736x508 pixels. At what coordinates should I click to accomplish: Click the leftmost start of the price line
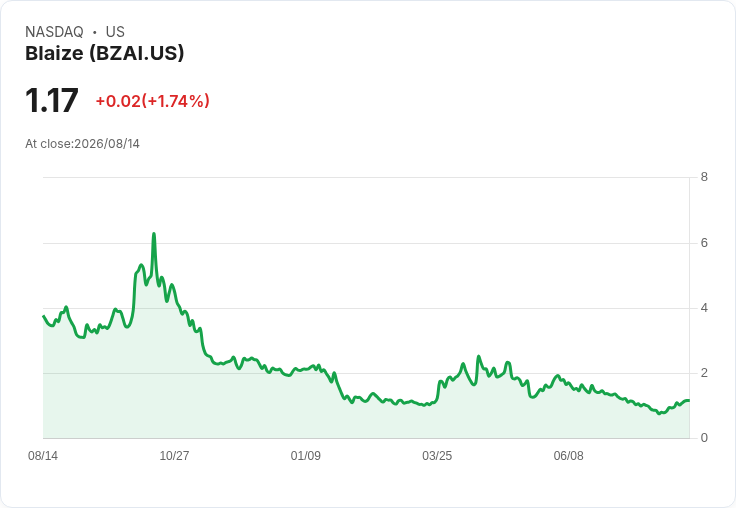pyautogui.click(x=44, y=316)
